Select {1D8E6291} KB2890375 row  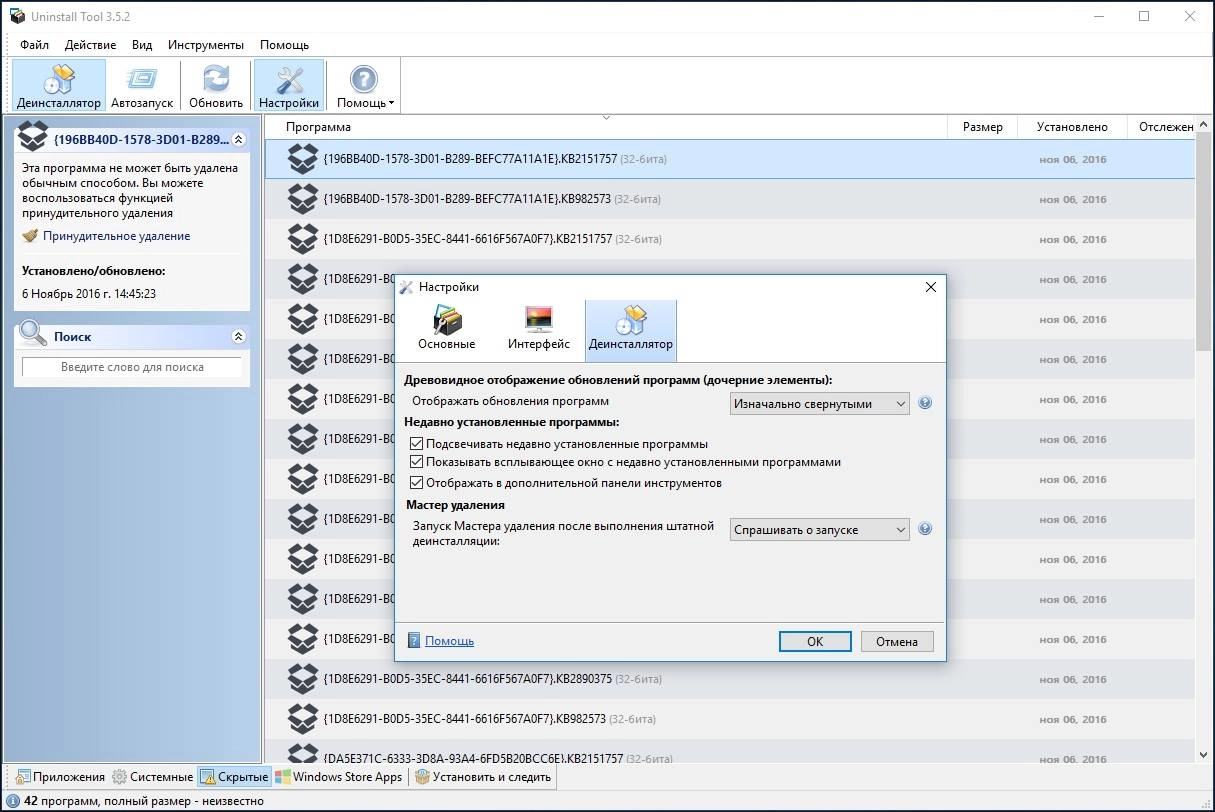(x=730, y=679)
